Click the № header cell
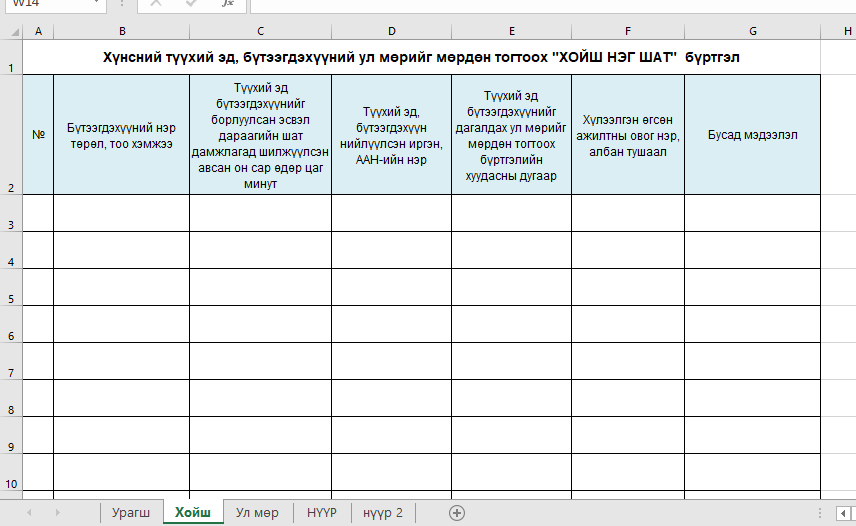Image resolution: width=856 pixels, height=526 pixels. click(x=38, y=135)
